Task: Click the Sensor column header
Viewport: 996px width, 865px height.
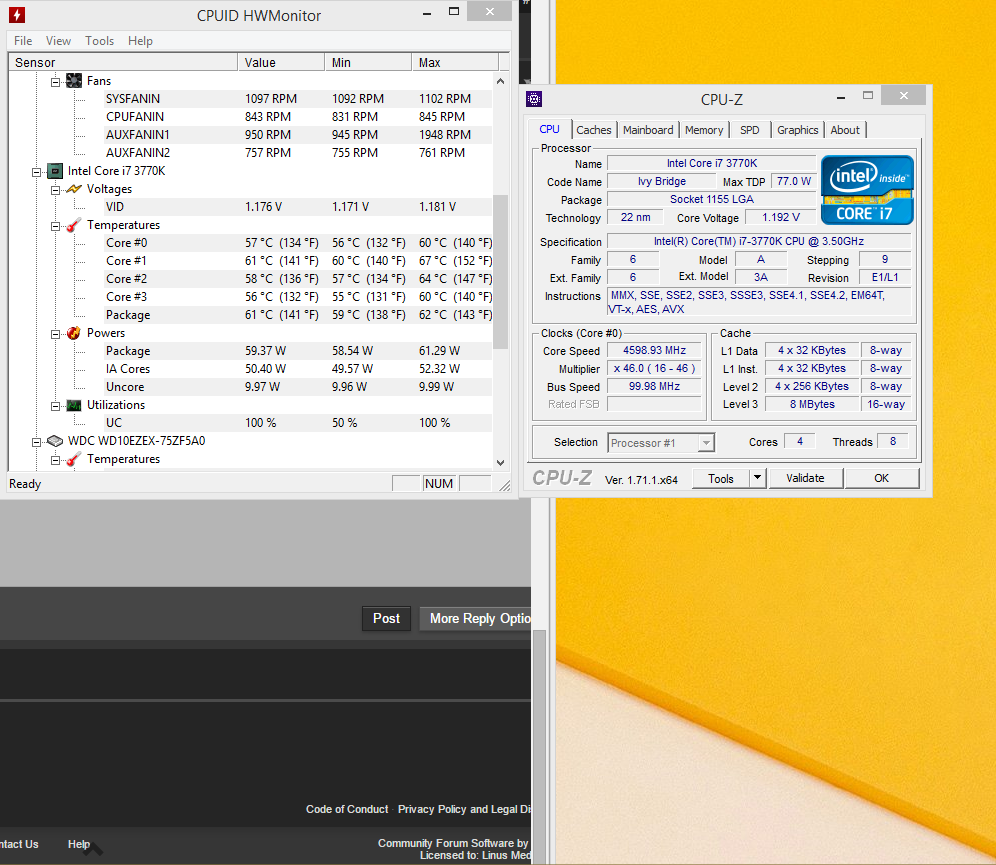Action: (x=123, y=62)
